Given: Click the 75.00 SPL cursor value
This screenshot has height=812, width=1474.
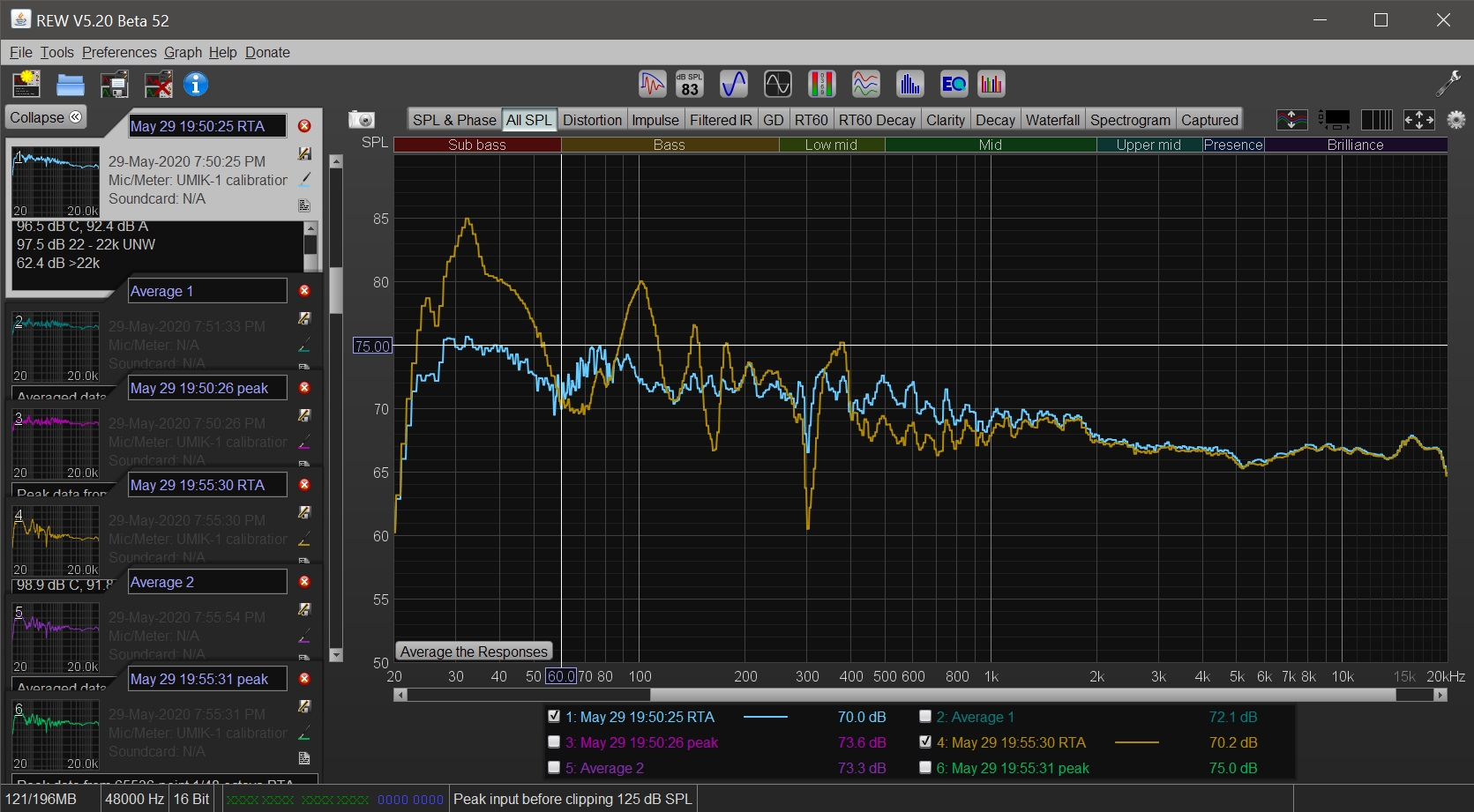Looking at the screenshot, I should point(372,346).
